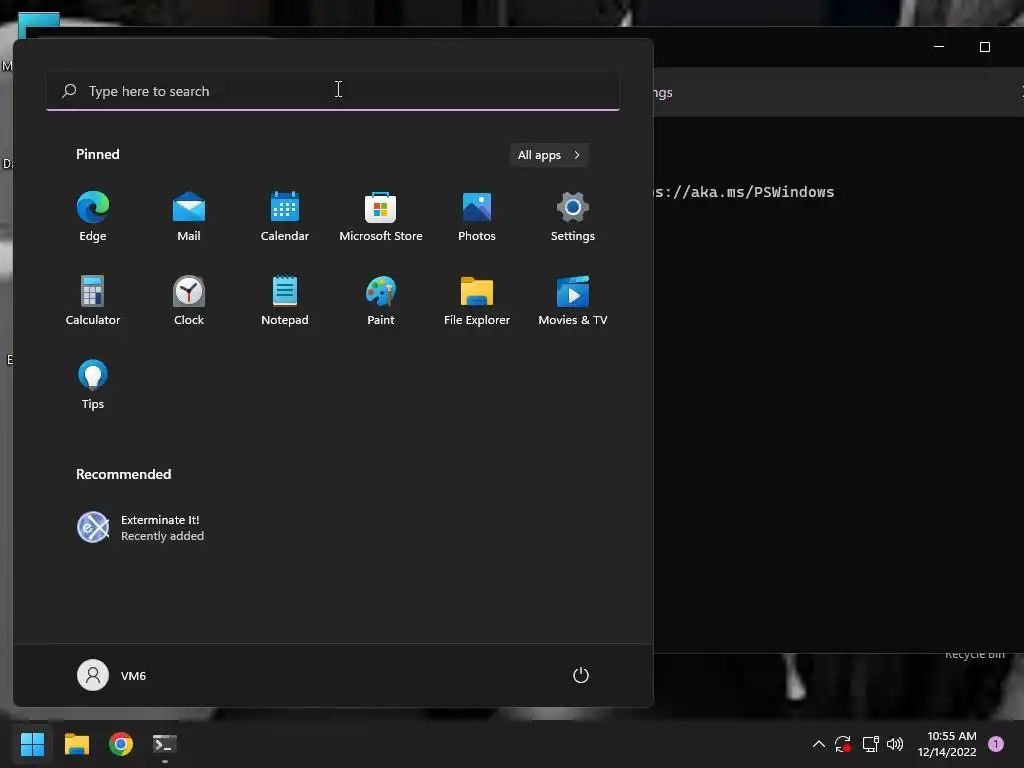Open Notepad from Start menu

(x=285, y=301)
